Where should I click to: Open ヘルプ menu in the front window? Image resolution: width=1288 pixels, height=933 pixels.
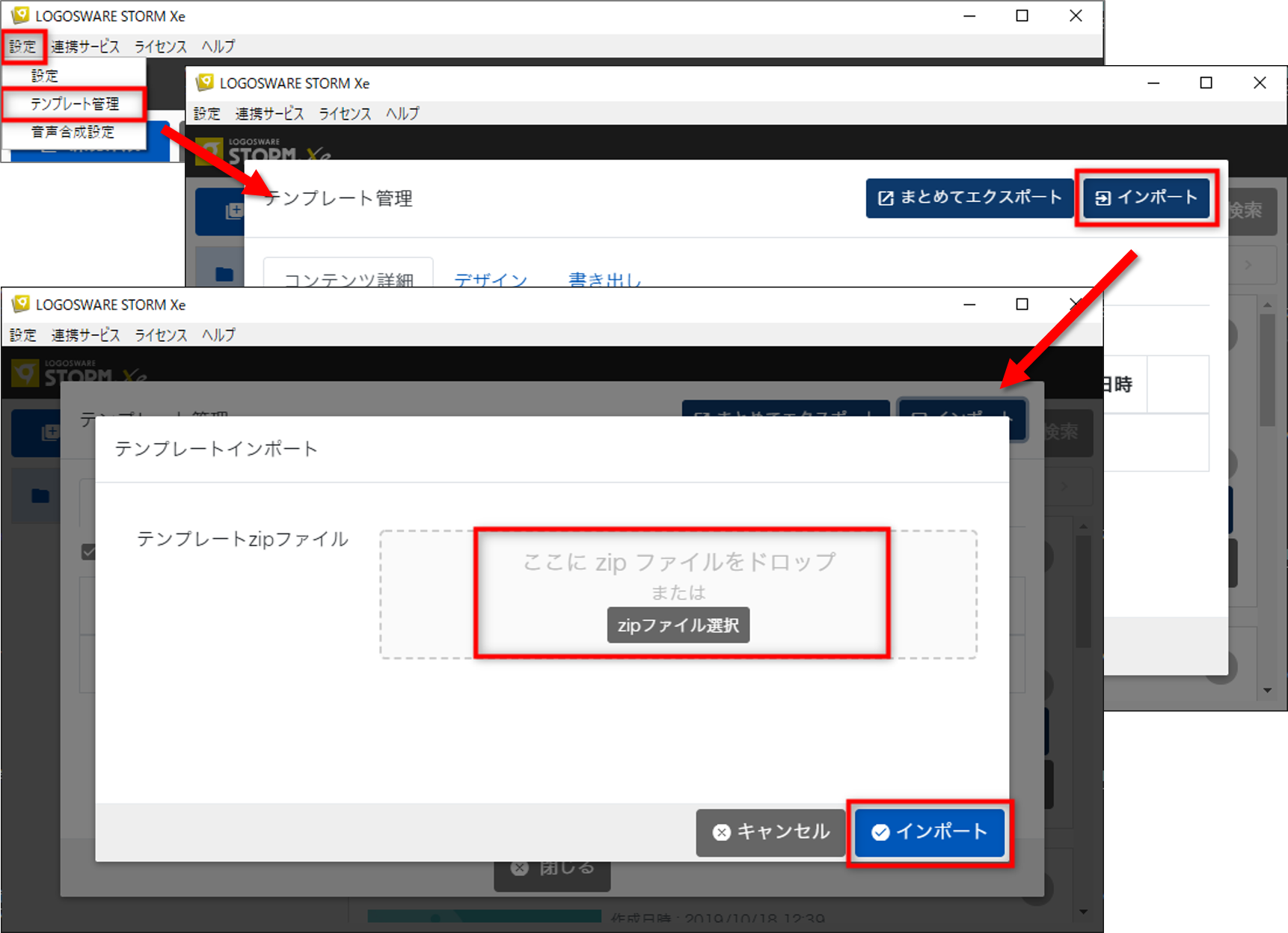218,335
